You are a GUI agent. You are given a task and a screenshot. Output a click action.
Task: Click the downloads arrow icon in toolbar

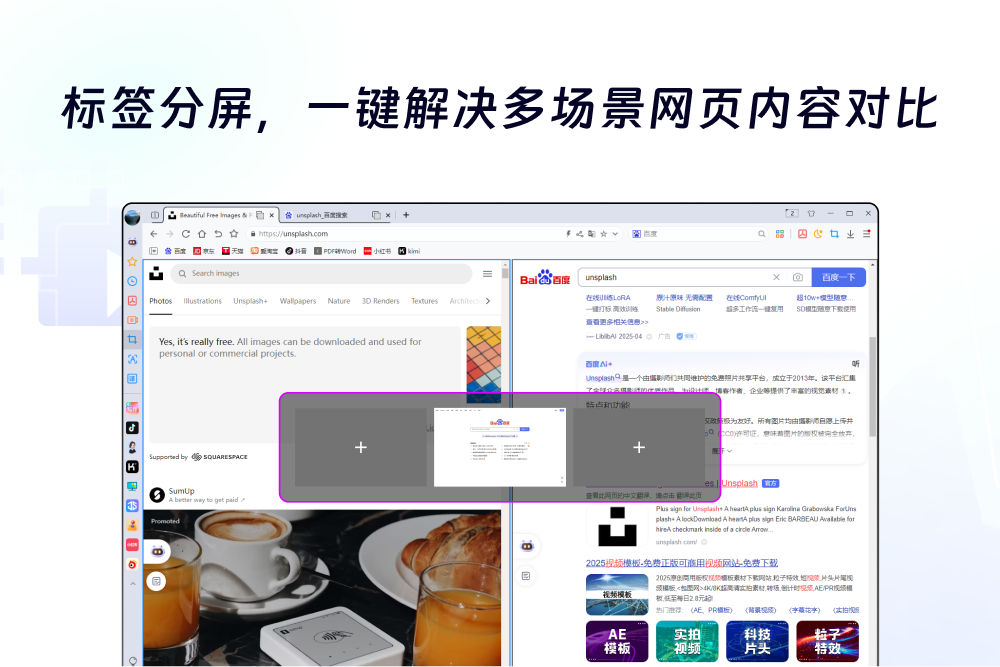850,233
